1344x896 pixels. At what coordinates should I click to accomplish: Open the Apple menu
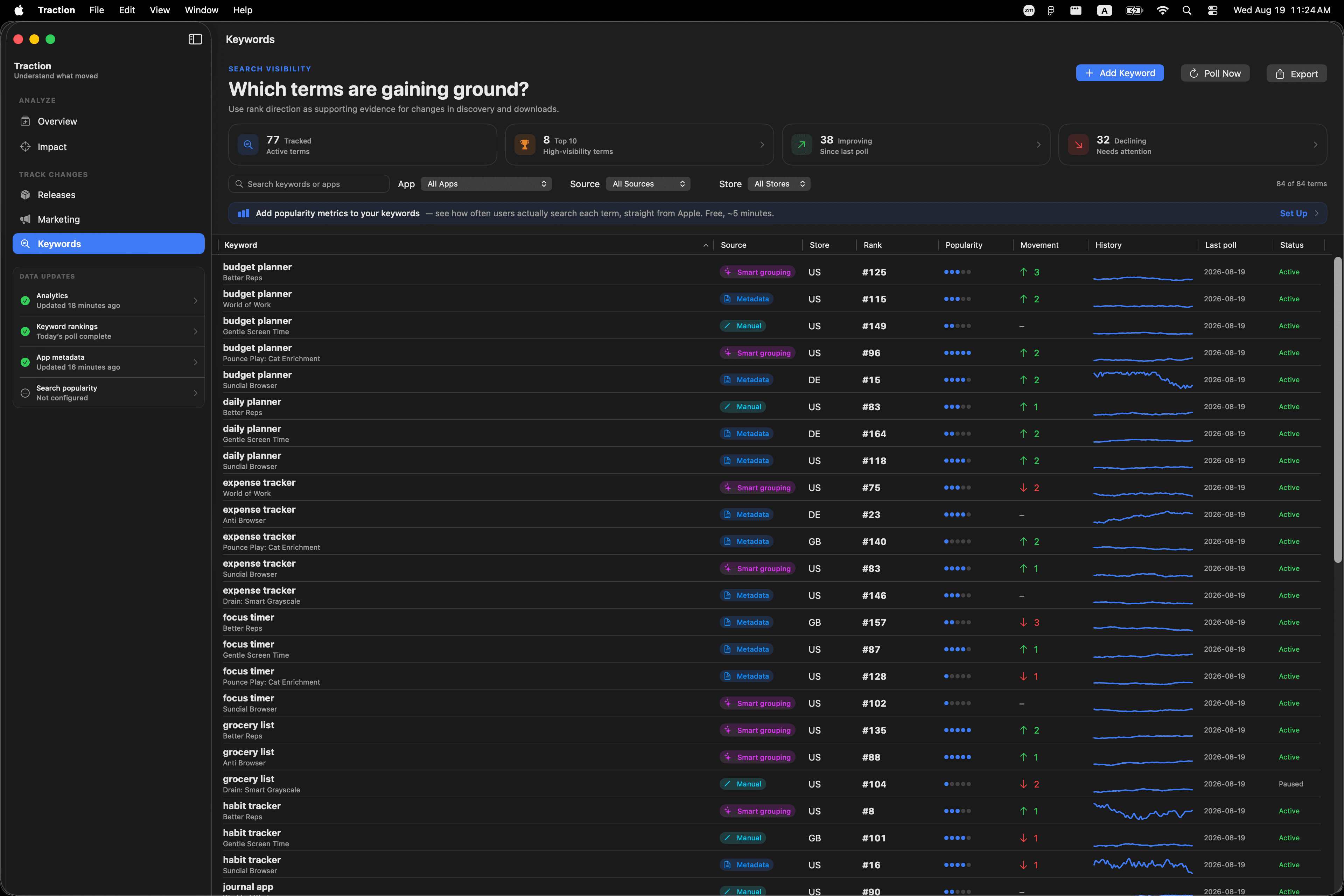[19, 10]
